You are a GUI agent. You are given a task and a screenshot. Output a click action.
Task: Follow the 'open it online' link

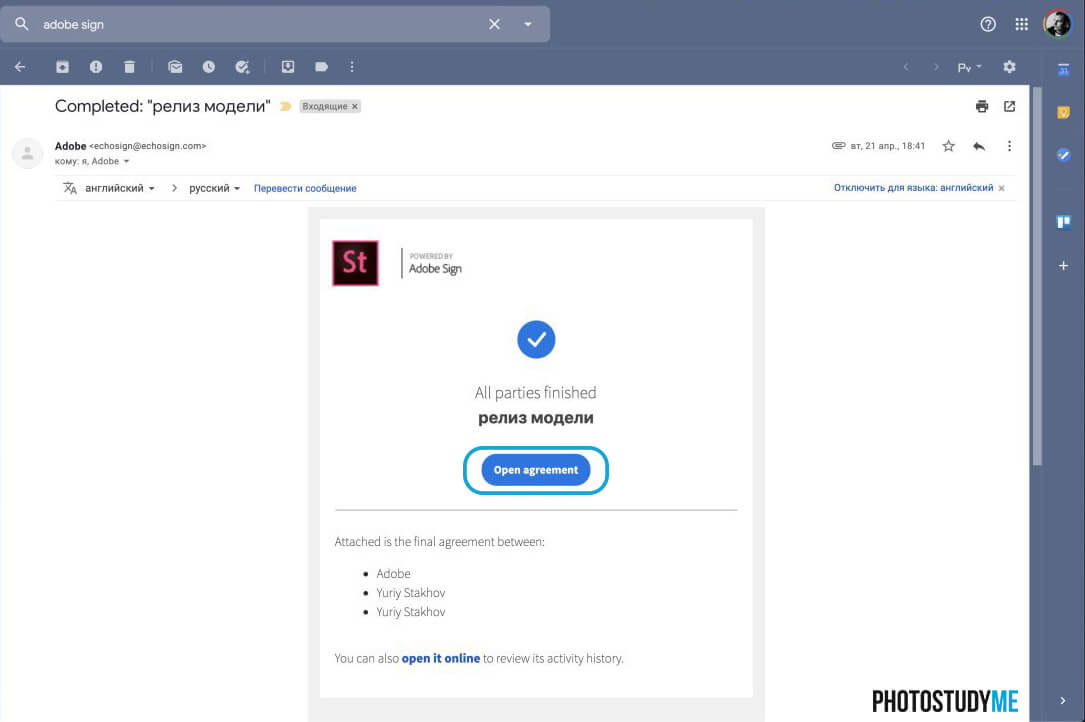click(x=441, y=658)
